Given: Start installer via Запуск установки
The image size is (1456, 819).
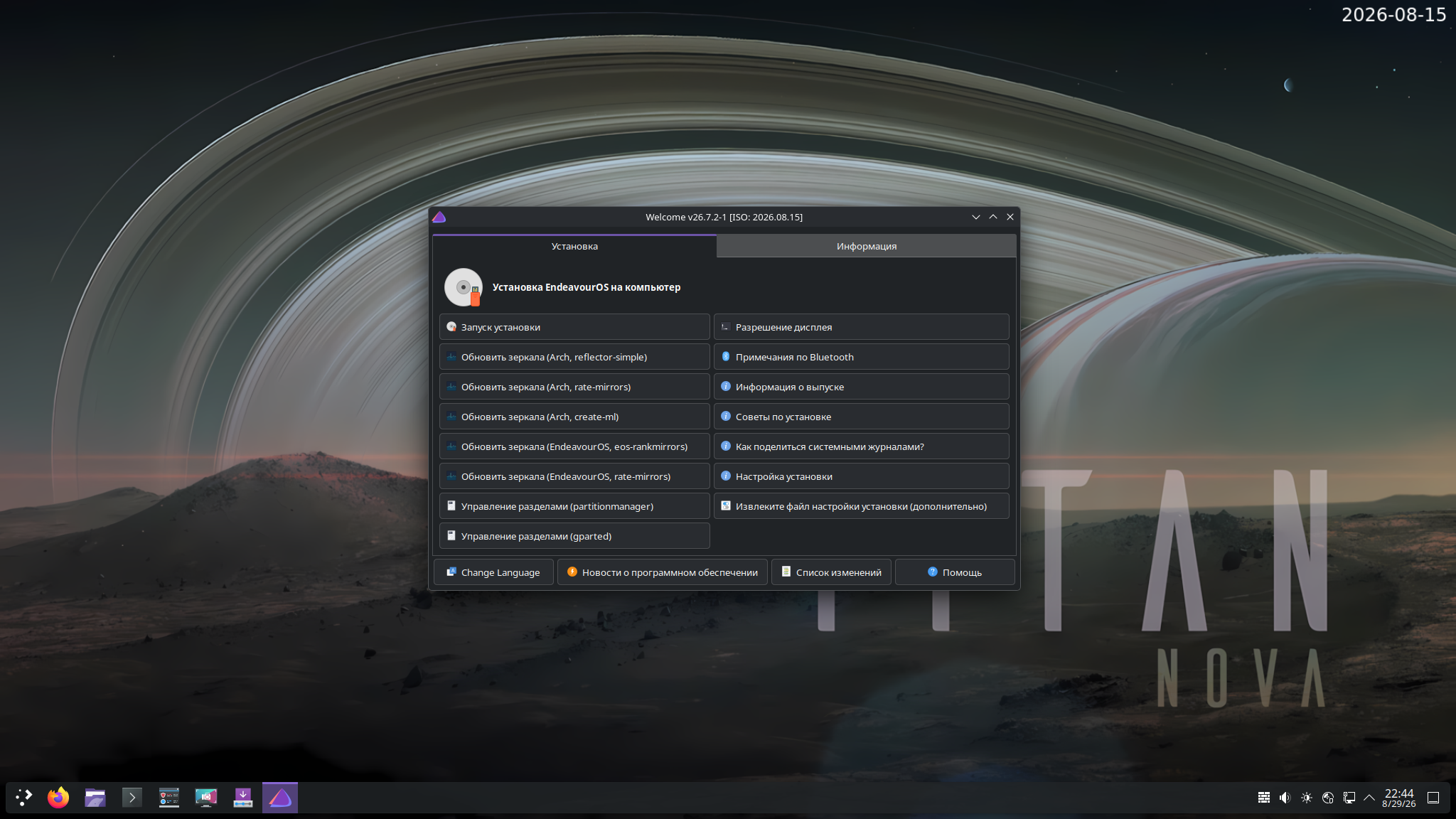Looking at the screenshot, I should point(574,327).
